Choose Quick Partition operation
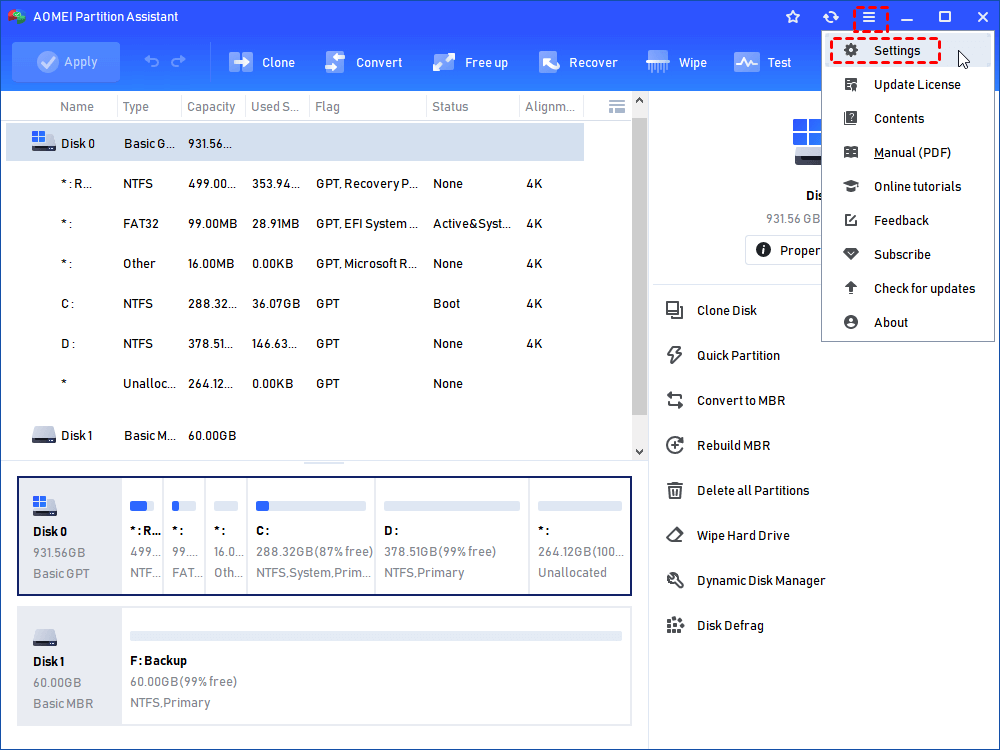The height and width of the screenshot is (750, 1000). click(723, 355)
